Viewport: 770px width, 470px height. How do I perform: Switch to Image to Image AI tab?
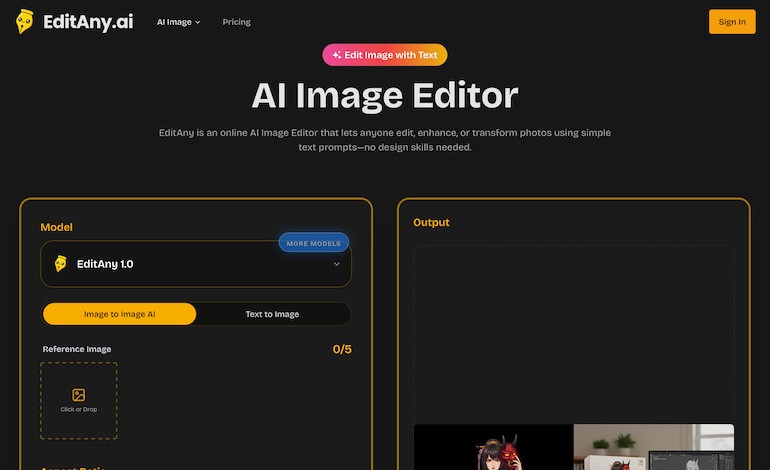[119, 314]
